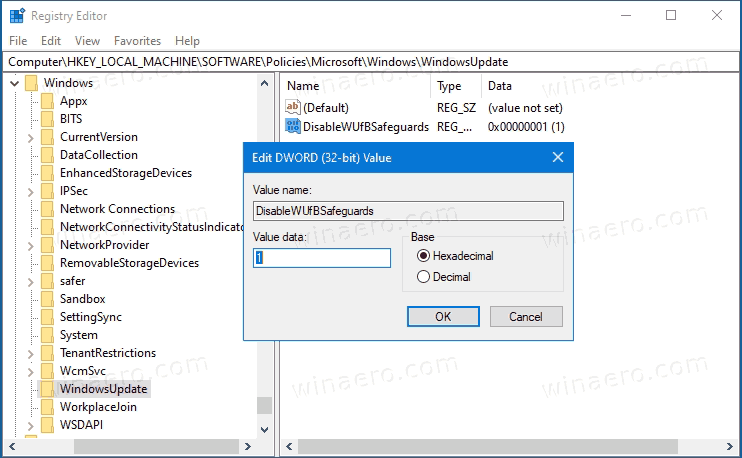Click the System folder icon
Viewport: 742px width, 458px height.
pyautogui.click(x=47, y=335)
